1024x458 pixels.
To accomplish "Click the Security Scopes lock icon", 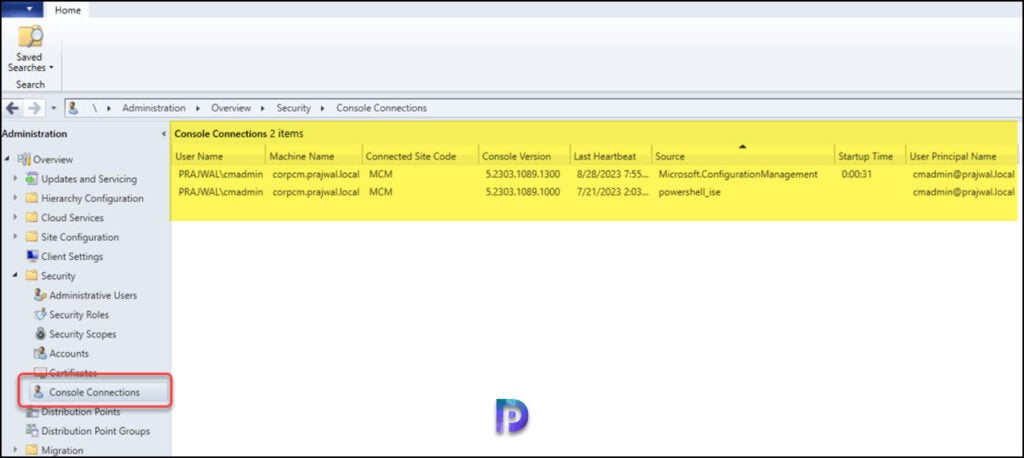I will pyautogui.click(x=40, y=334).
